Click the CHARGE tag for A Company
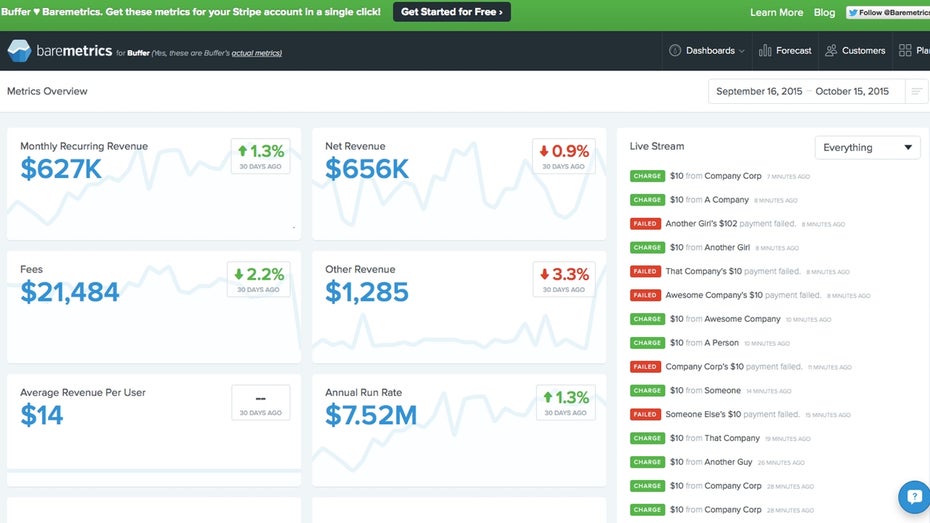 click(x=647, y=200)
